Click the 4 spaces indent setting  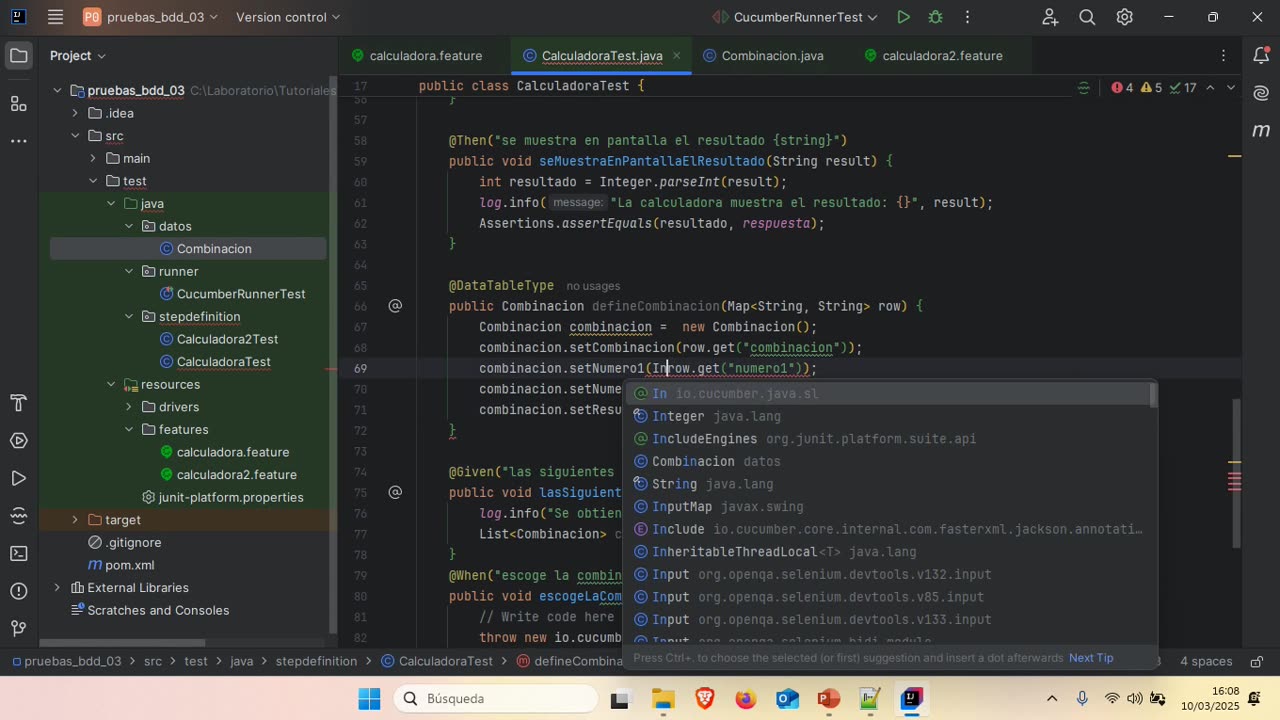[1205, 661]
